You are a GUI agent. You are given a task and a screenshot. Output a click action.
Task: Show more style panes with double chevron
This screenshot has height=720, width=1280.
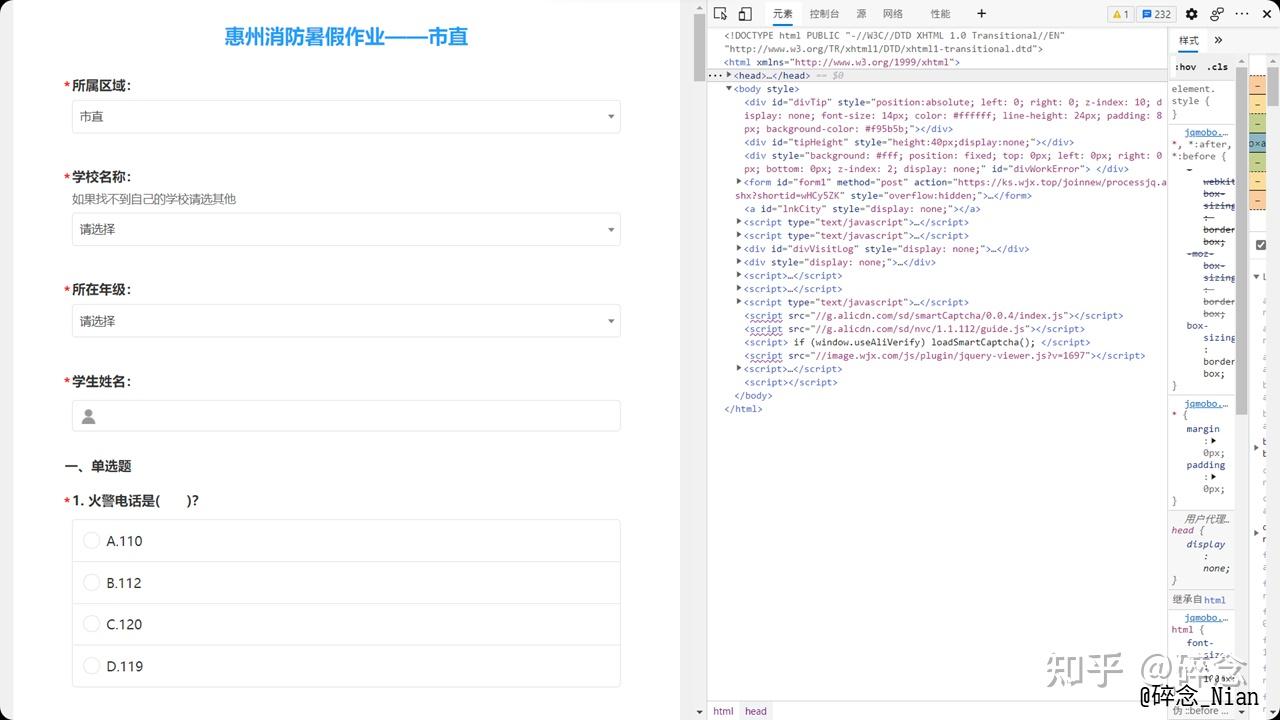(1218, 41)
